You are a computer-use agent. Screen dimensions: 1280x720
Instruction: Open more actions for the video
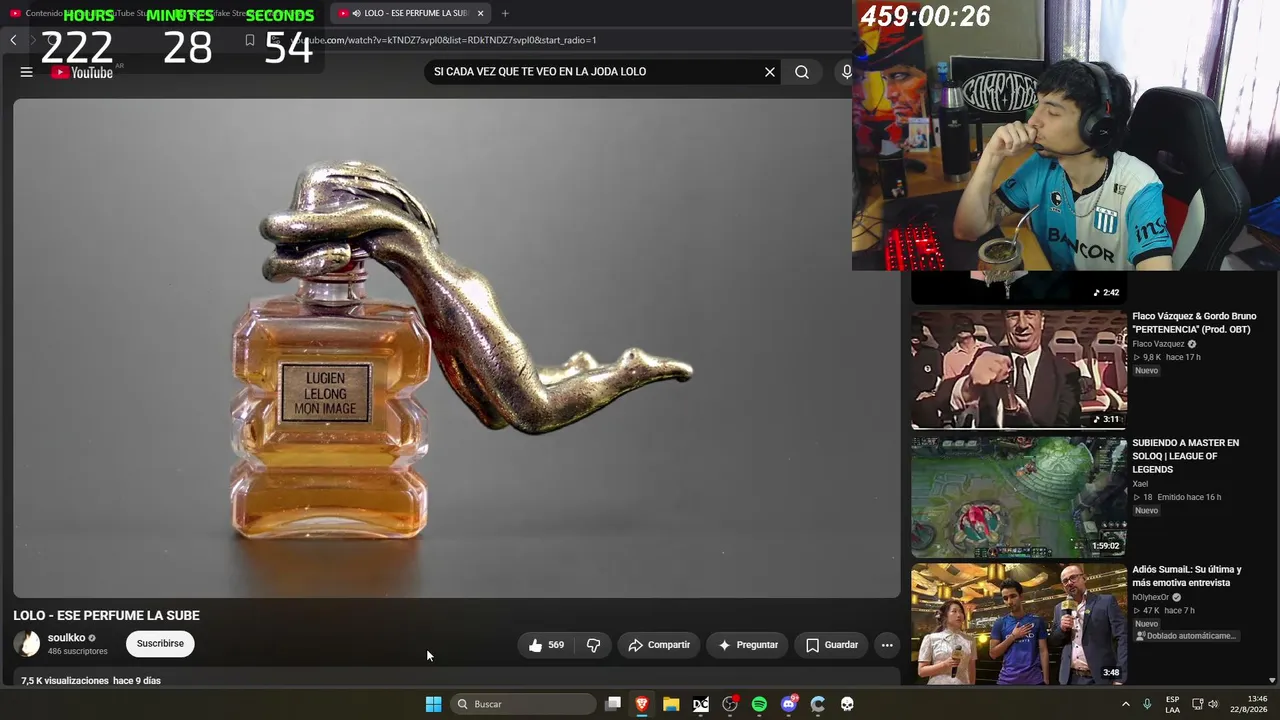coord(887,645)
